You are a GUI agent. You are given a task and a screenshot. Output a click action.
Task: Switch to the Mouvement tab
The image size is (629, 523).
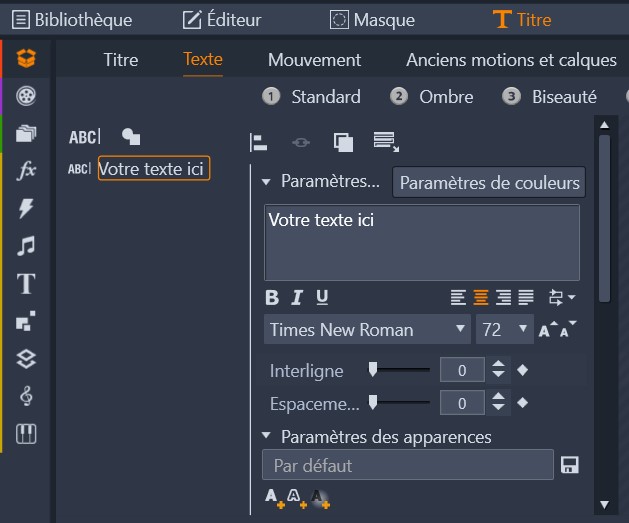(x=314, y=60)
